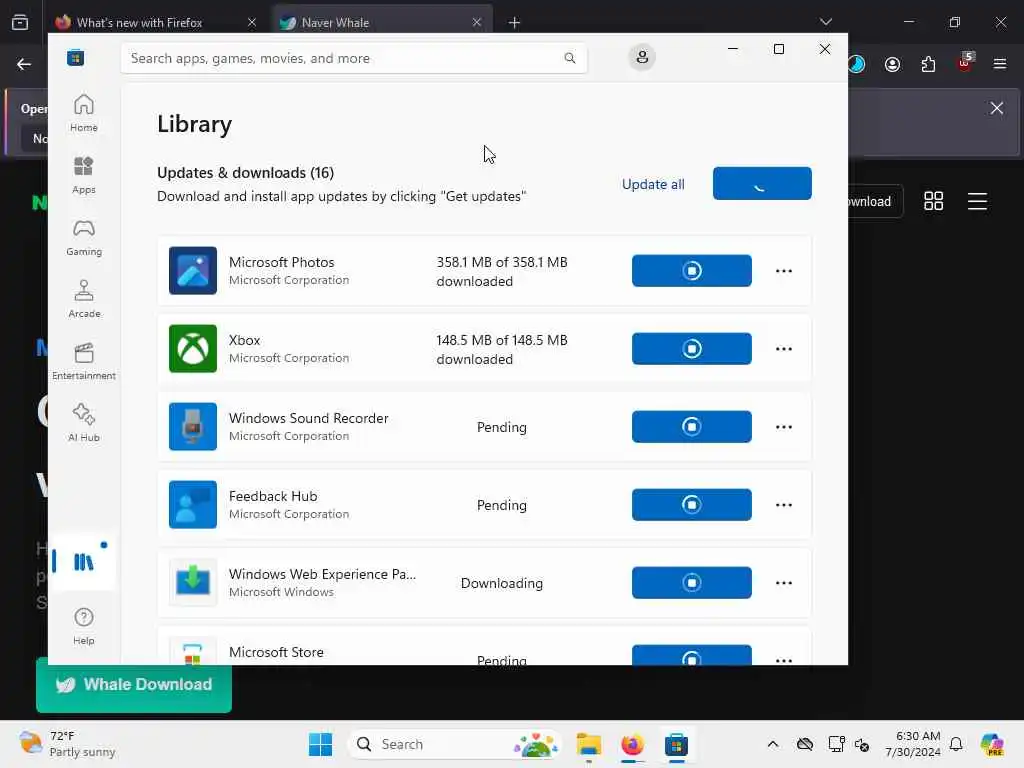Close What's new with Firefox tab
The image size is (1024, 768).
pos(251,22)
